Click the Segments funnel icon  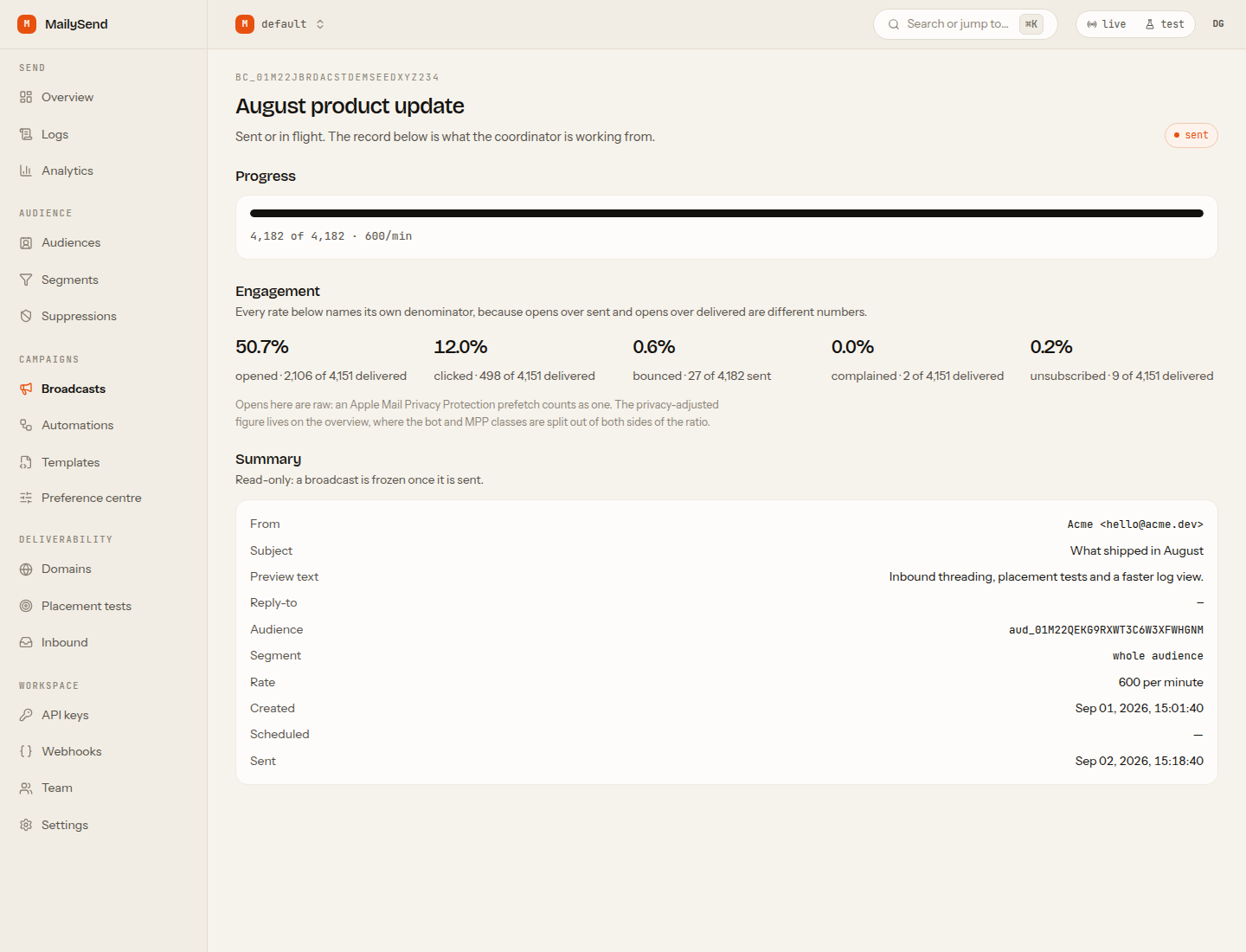[x=26, y=280]
